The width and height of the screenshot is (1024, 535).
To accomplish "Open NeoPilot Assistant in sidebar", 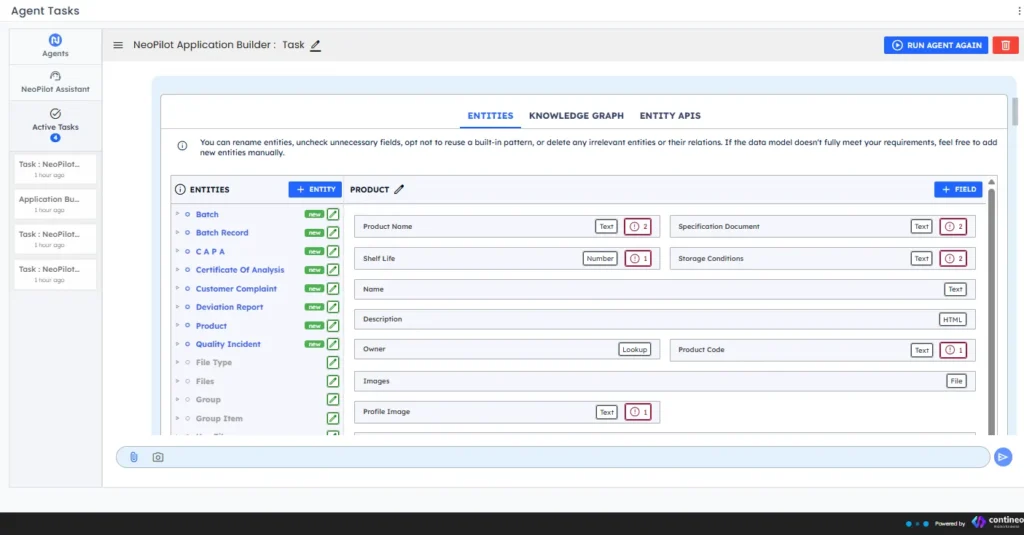I will [55, 82].
